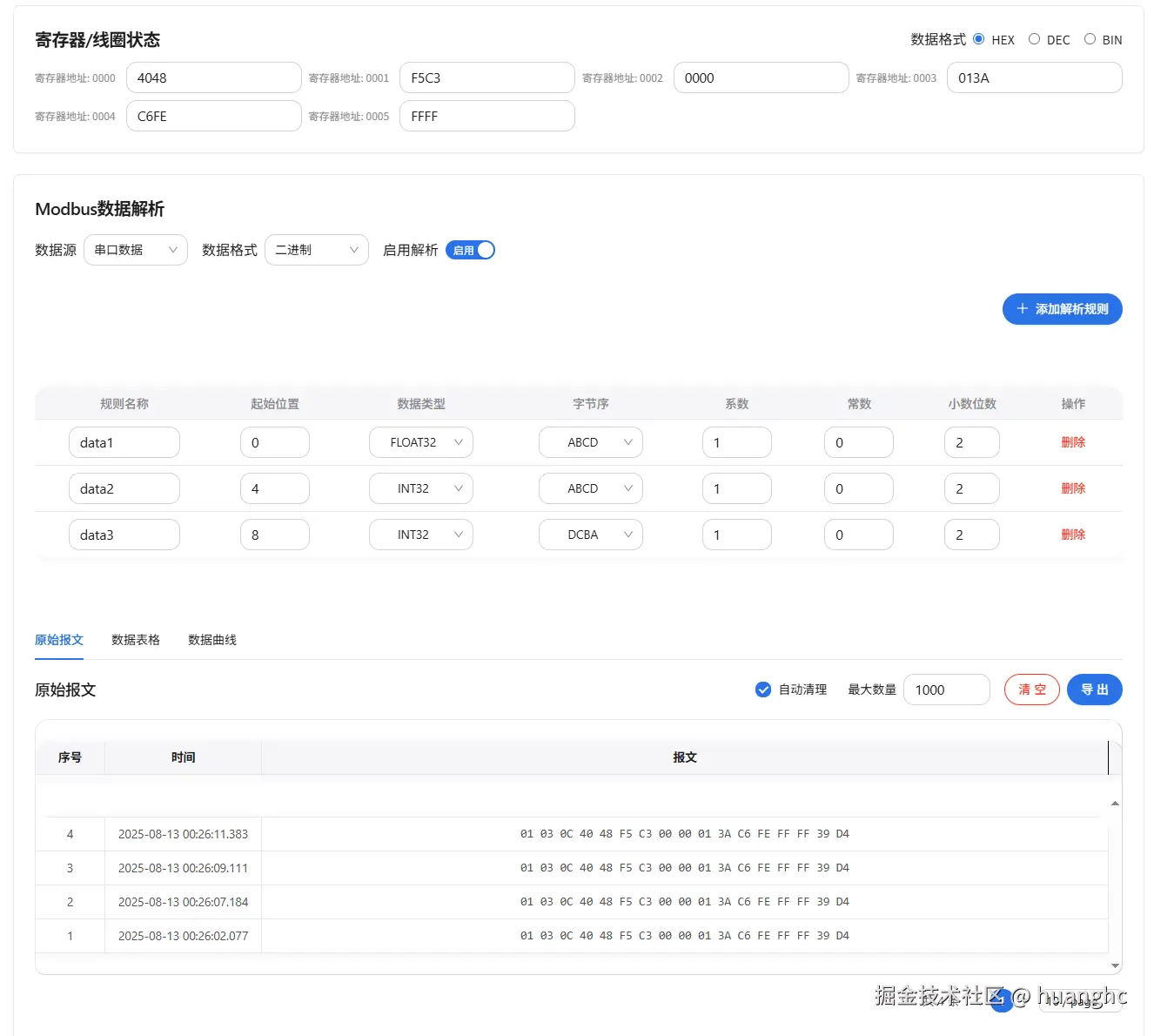Click the 清空 button
Viewport: 1154px width, 1036px height.
[1032, 690]
